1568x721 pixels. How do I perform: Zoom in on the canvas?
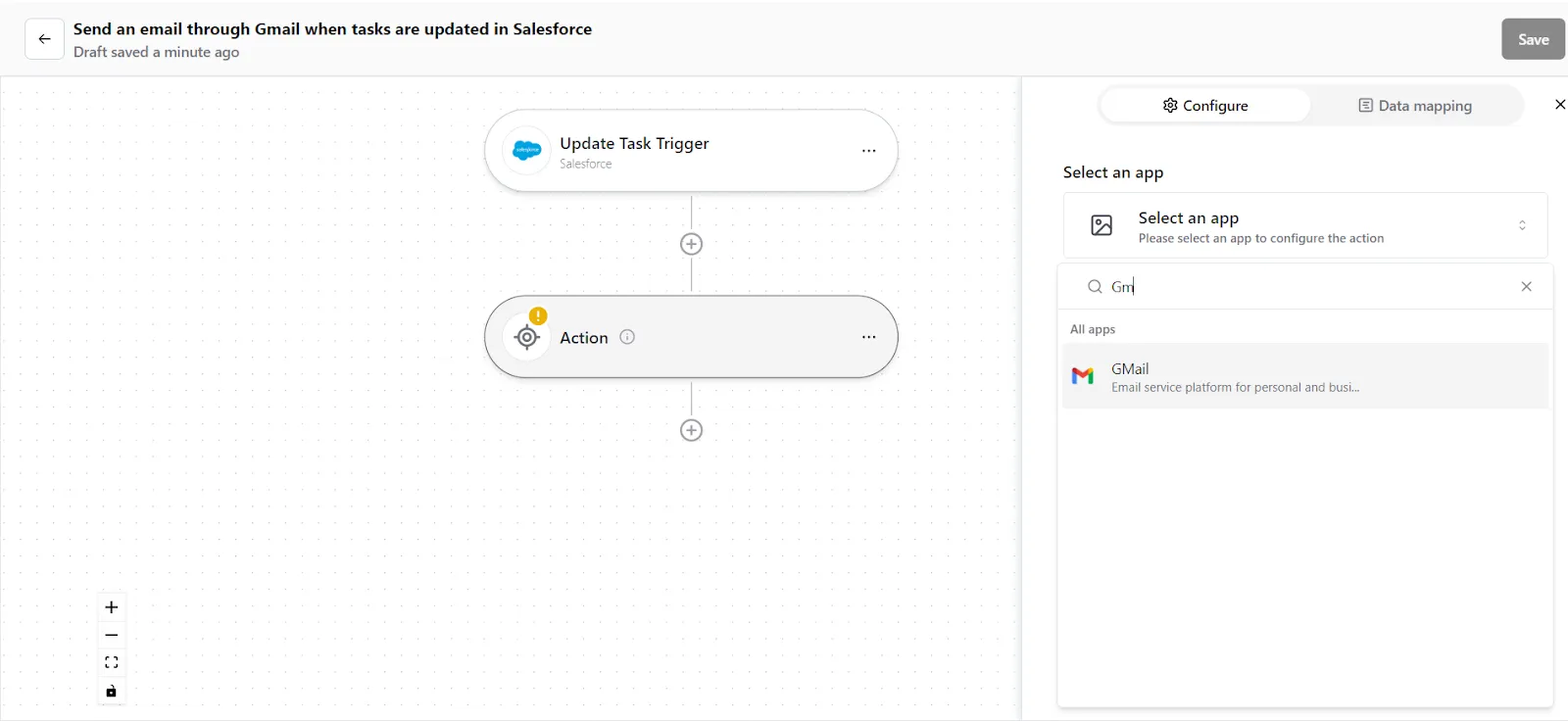coord(112,607)
